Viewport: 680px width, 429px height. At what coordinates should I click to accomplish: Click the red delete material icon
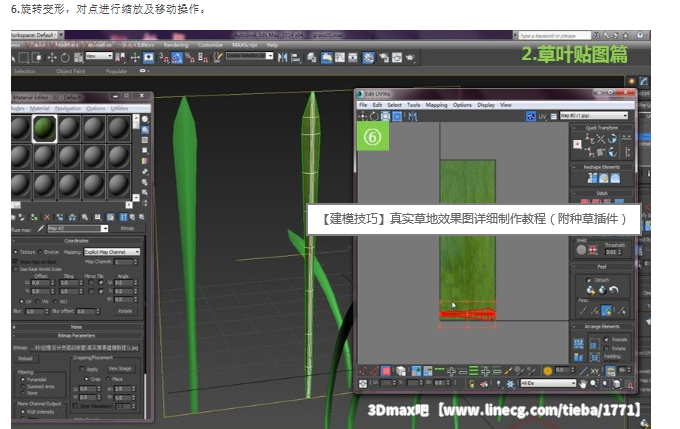point(47,216)
